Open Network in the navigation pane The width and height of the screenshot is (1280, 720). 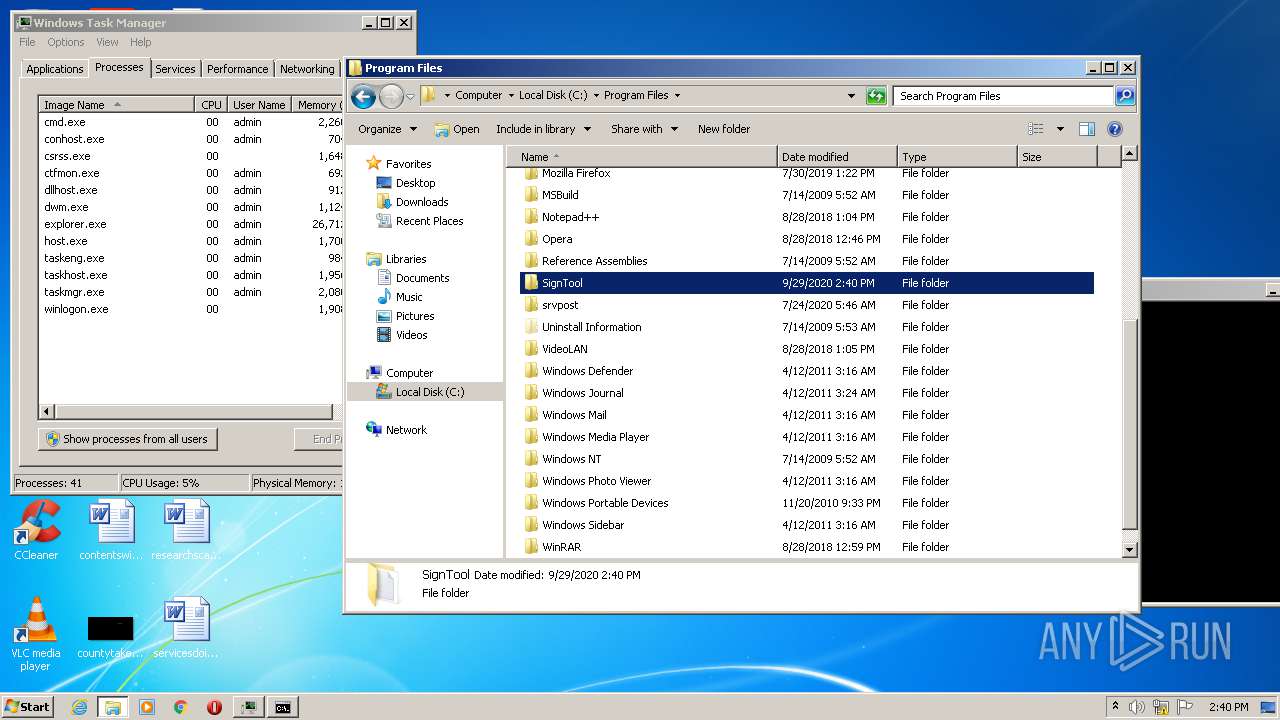[x=406, y=430]
